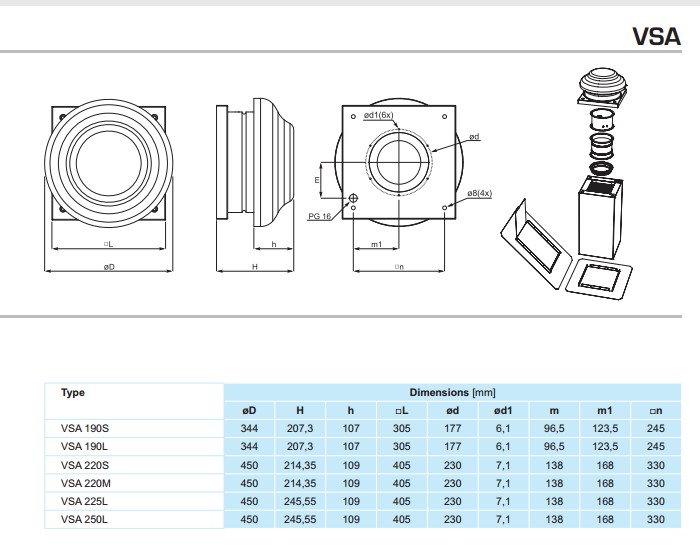This screenshot has width=700, height=550.
Task: Click the '□L' dimension label under front view
Action: (108, 244)
